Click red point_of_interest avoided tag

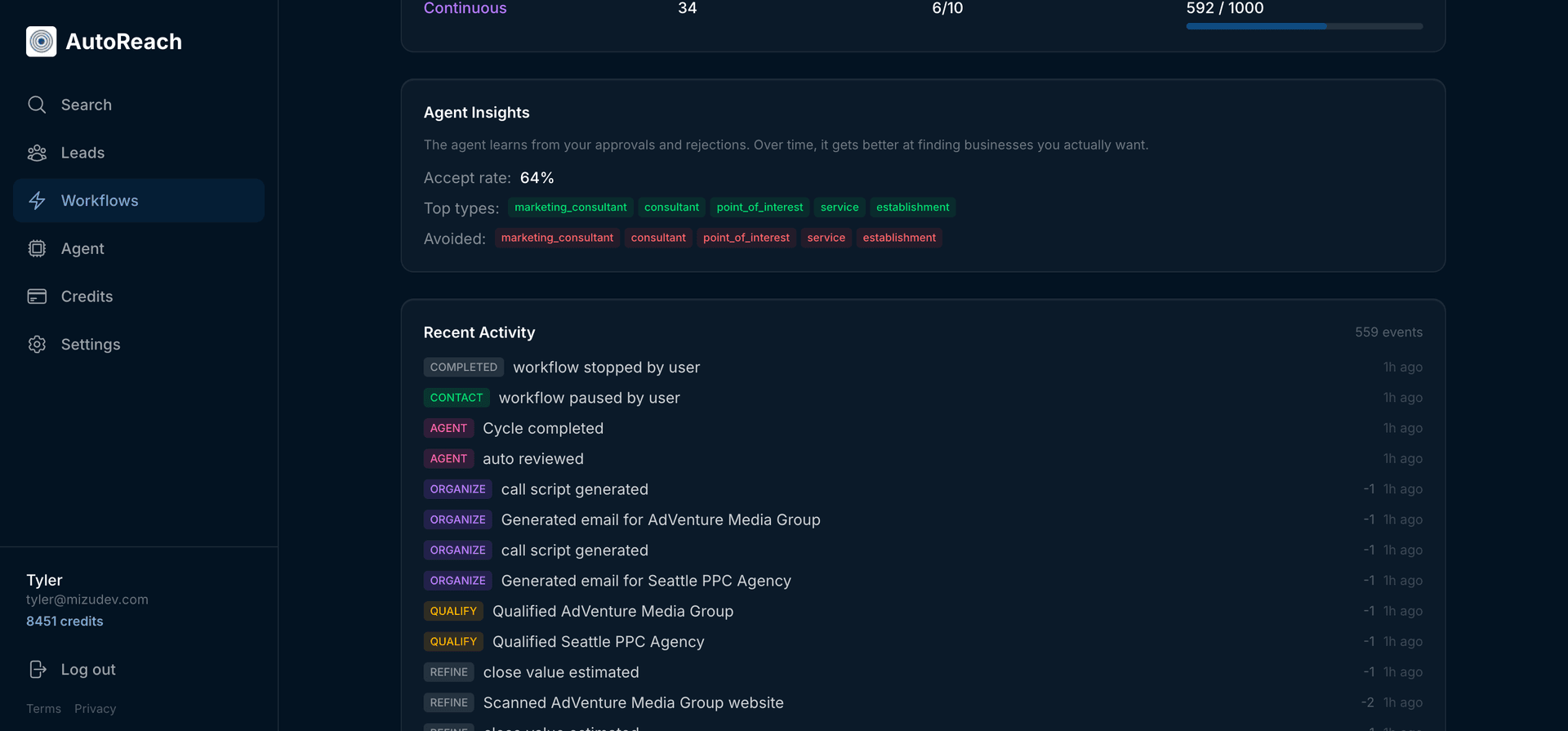pyautogui.click(x=746, y=238)
